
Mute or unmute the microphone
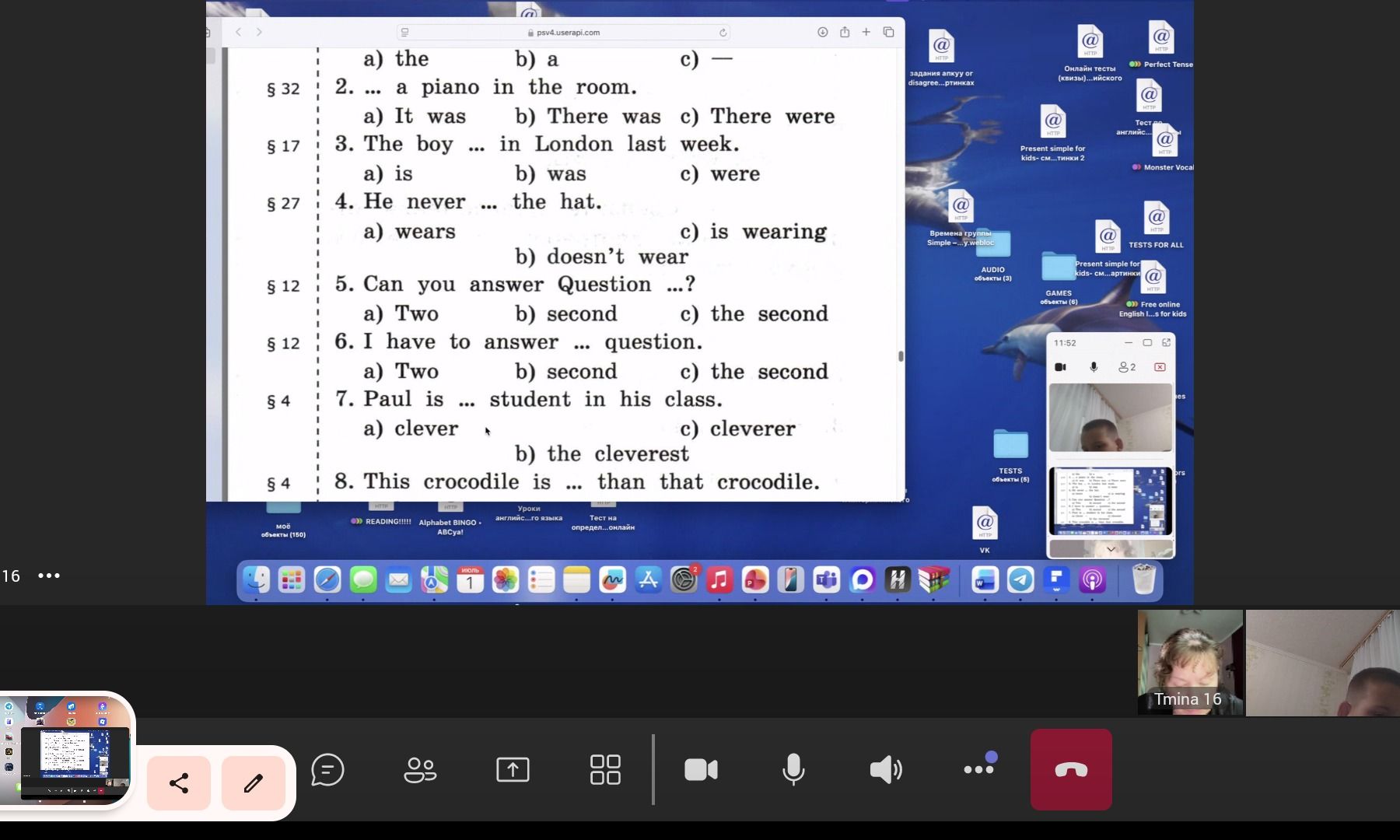(x=793, y=770)
